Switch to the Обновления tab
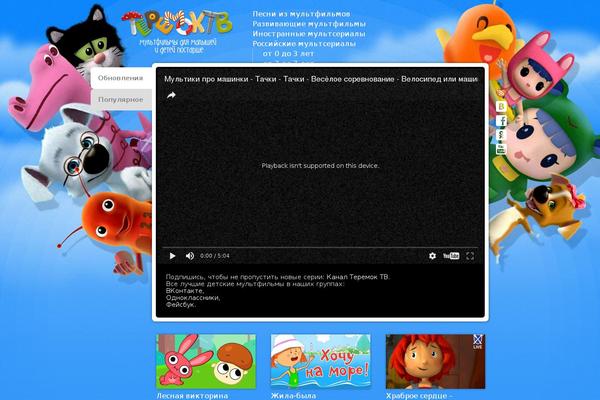 tap(121, 78)
